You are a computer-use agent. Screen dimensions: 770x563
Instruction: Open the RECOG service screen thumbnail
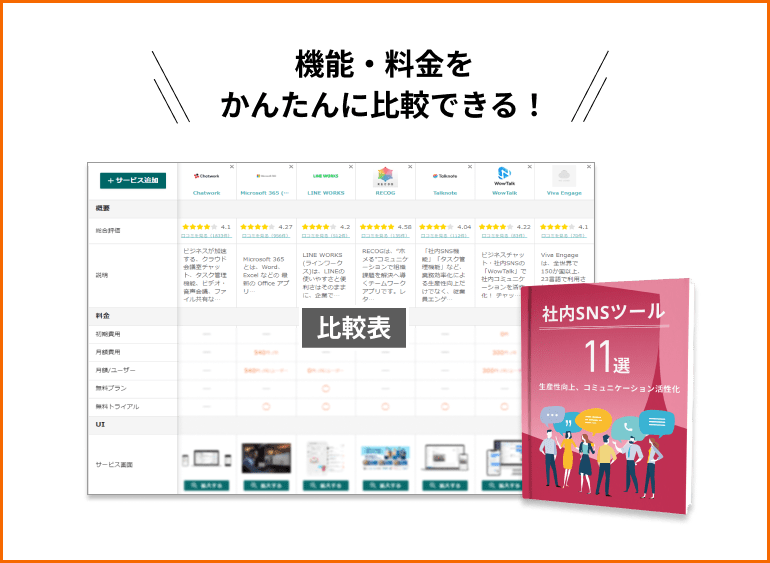click(385, 460)
